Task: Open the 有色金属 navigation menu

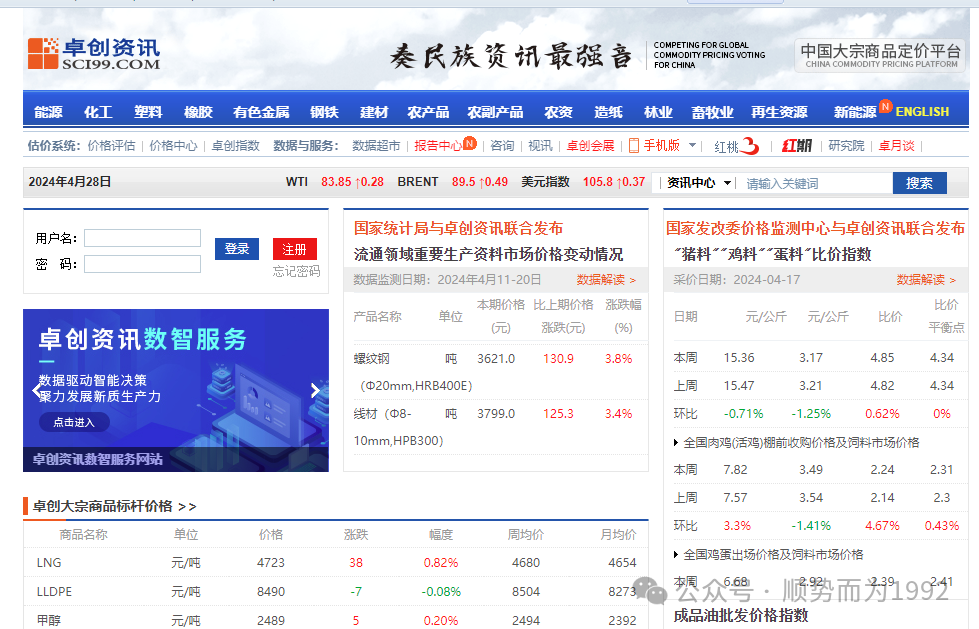Action: point(261,112)
